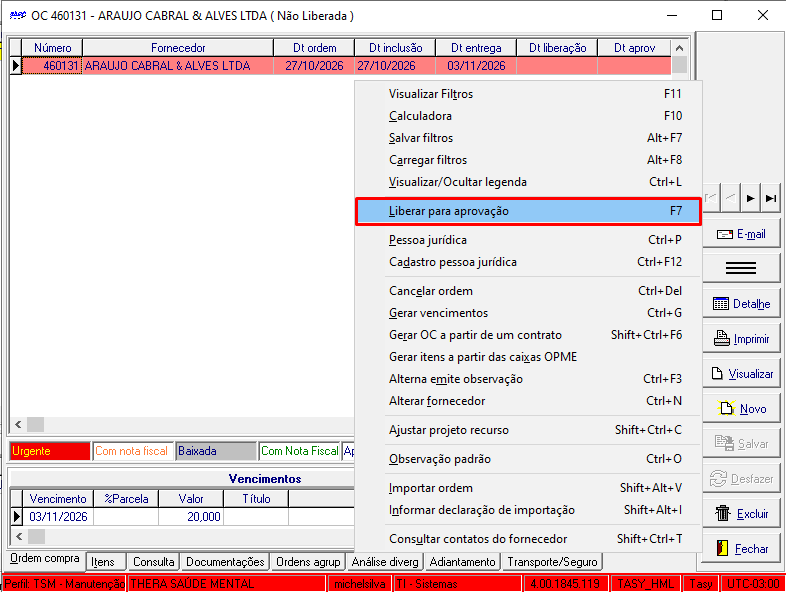786x592 pixels.
Task: Click the Dt aprov column header
Action: (x=634, y=48)
